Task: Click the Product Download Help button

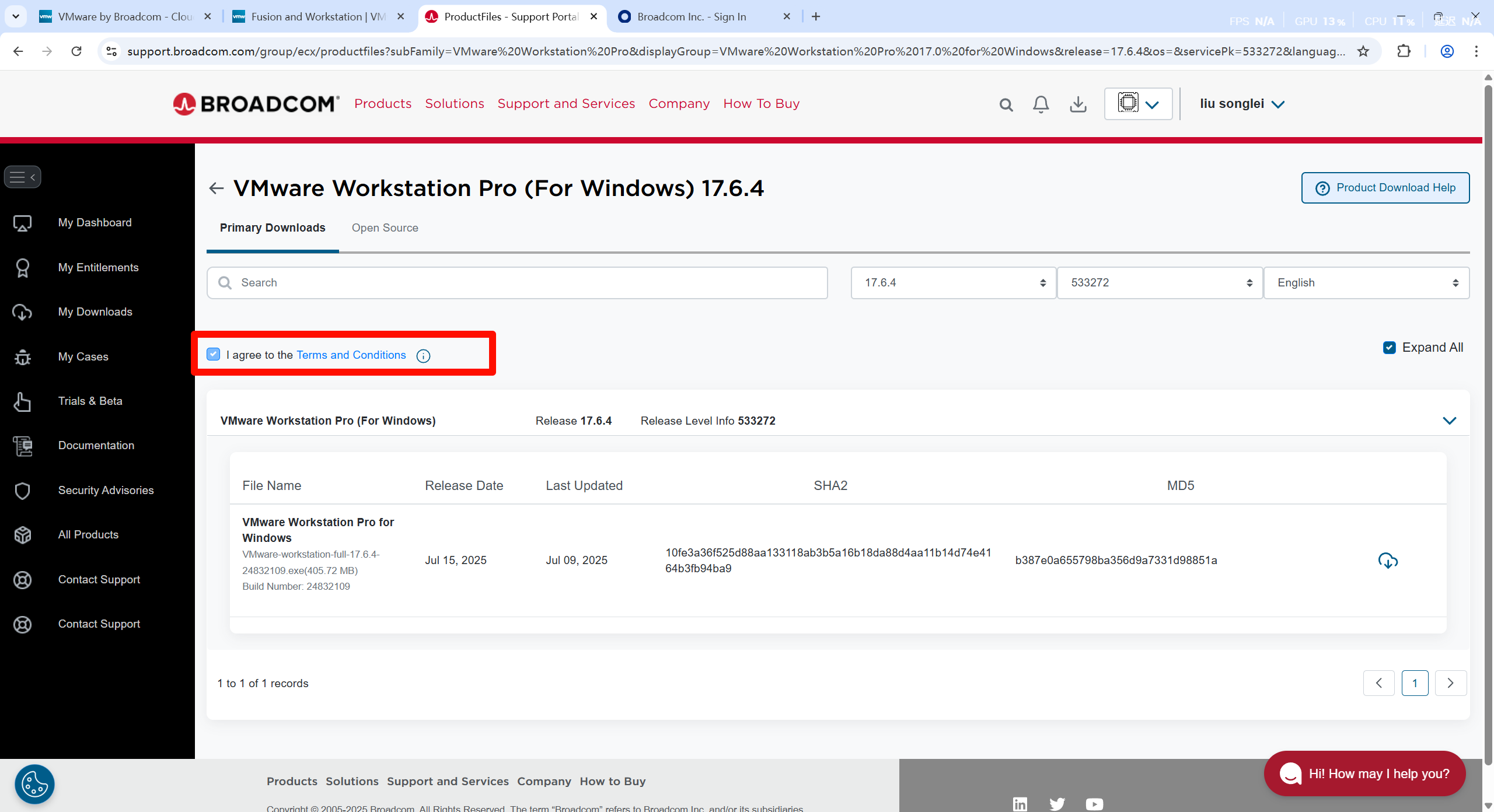Action: tap(1385, 188)
